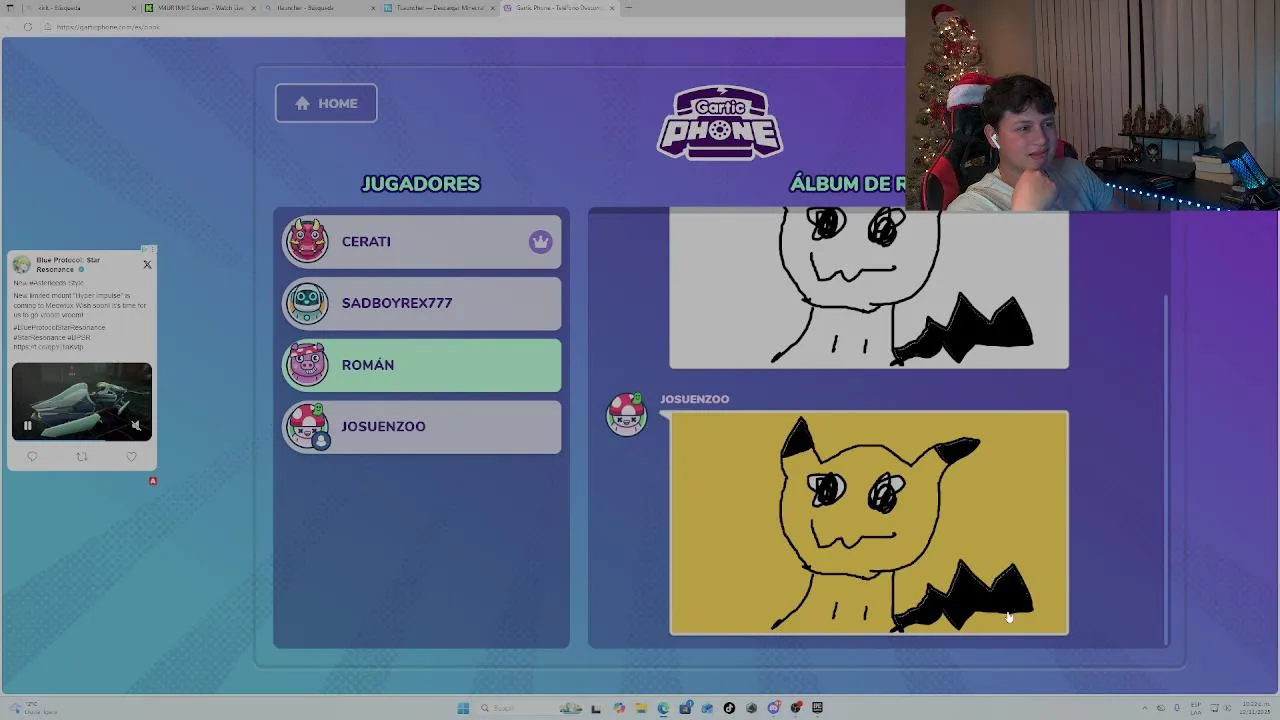Open the white Mimikyu drawing above

[x=869, y=288]
